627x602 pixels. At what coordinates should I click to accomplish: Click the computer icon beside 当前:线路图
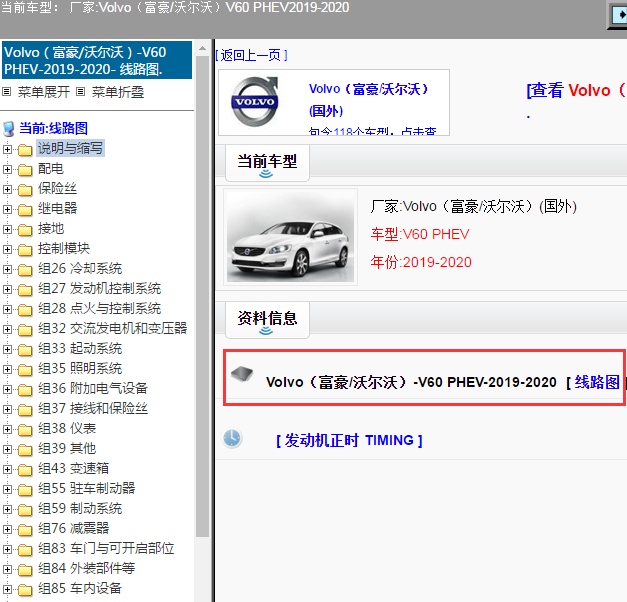pyautogui.click(x=9, y=129)
